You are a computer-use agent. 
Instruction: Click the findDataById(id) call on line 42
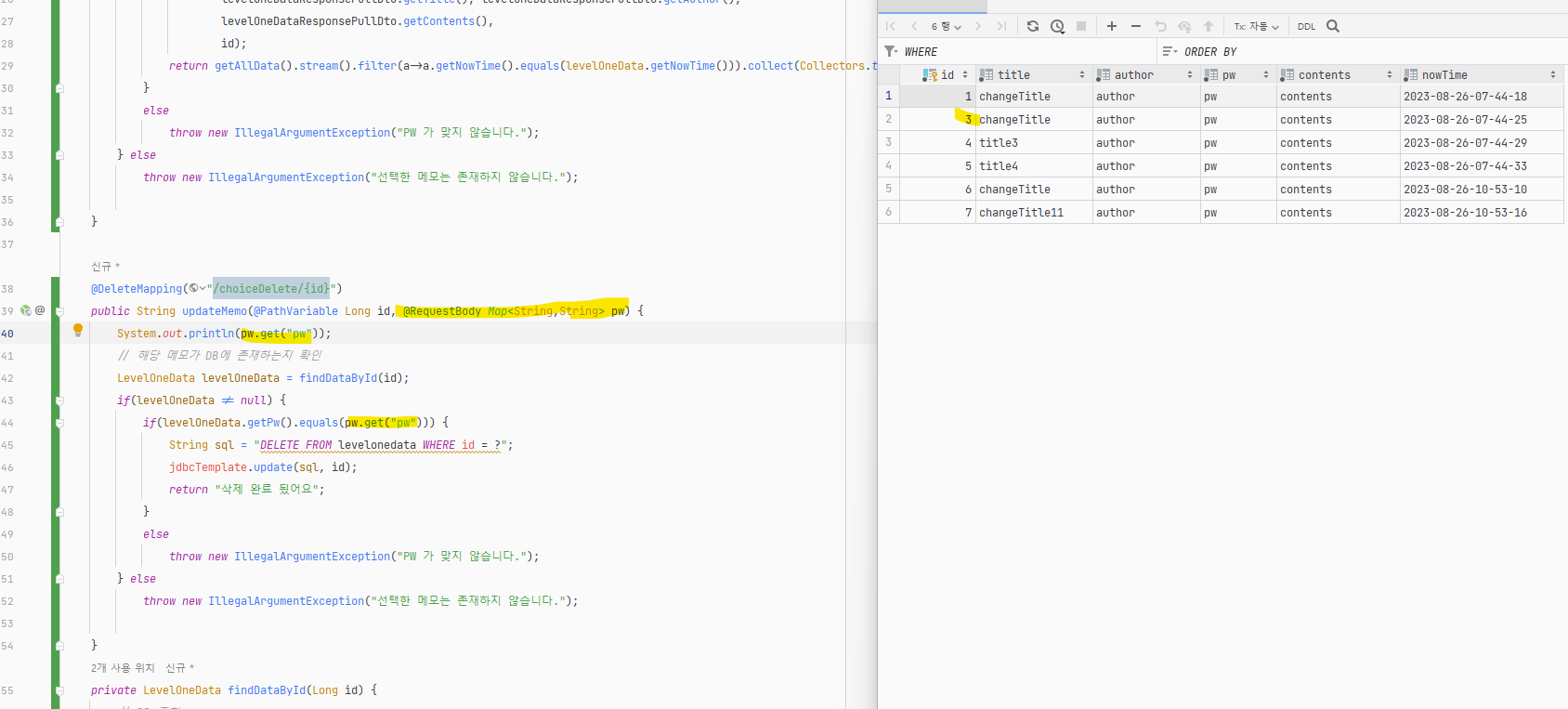353,378
